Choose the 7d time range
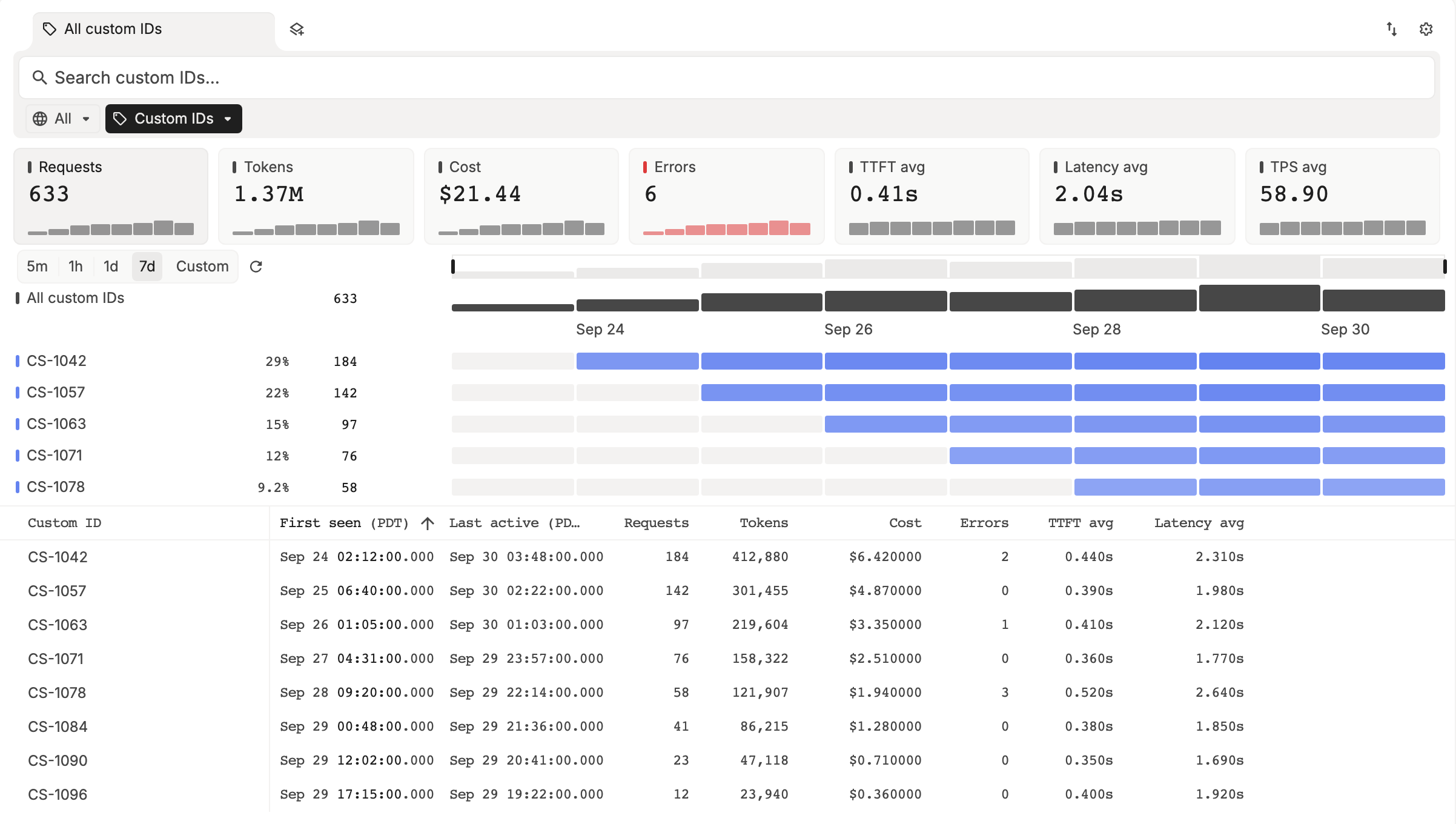Screen dimensions: 1456x824 (147, 267)
